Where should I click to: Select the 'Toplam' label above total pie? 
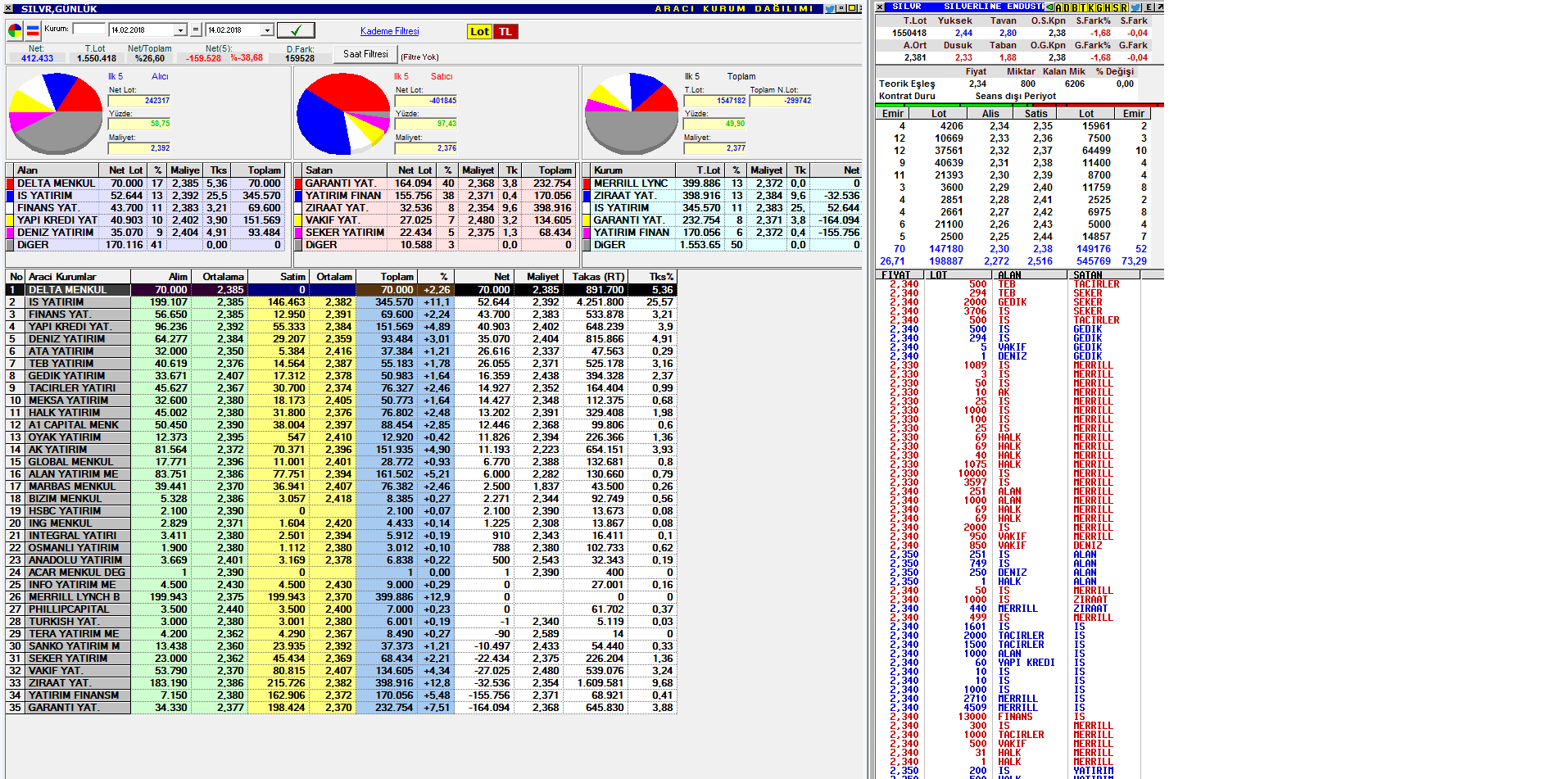click(x=741, y=76)
